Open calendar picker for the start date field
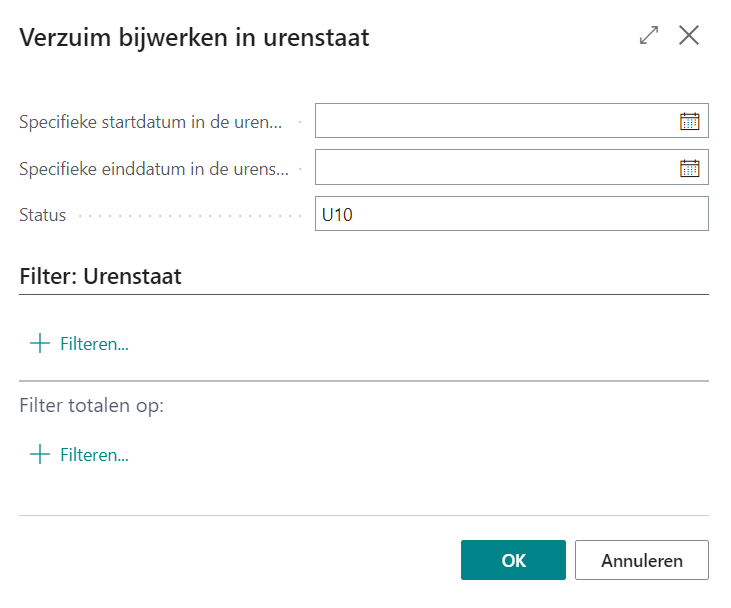The image size is (731, 608). point(689,121)
